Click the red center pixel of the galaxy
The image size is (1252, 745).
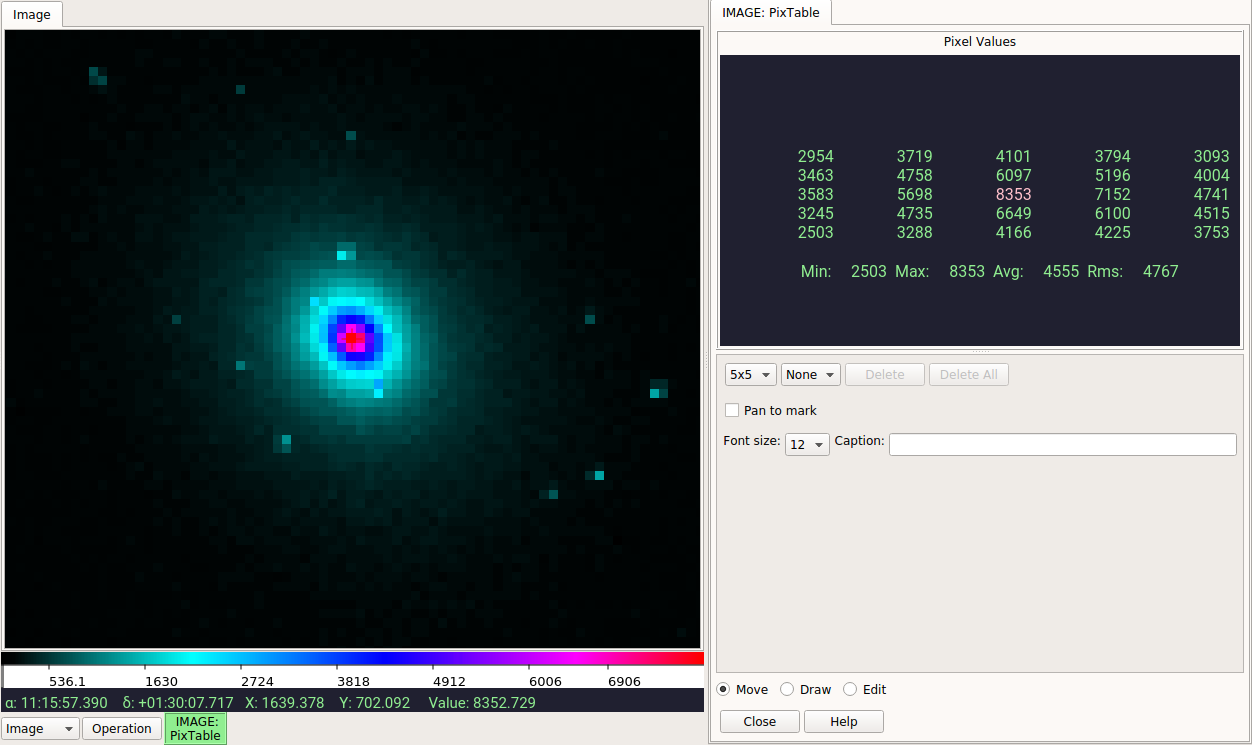[351, 338]
